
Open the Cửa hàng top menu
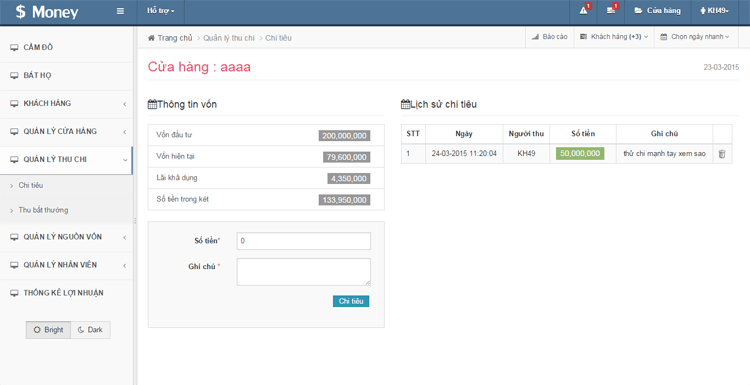657,11
